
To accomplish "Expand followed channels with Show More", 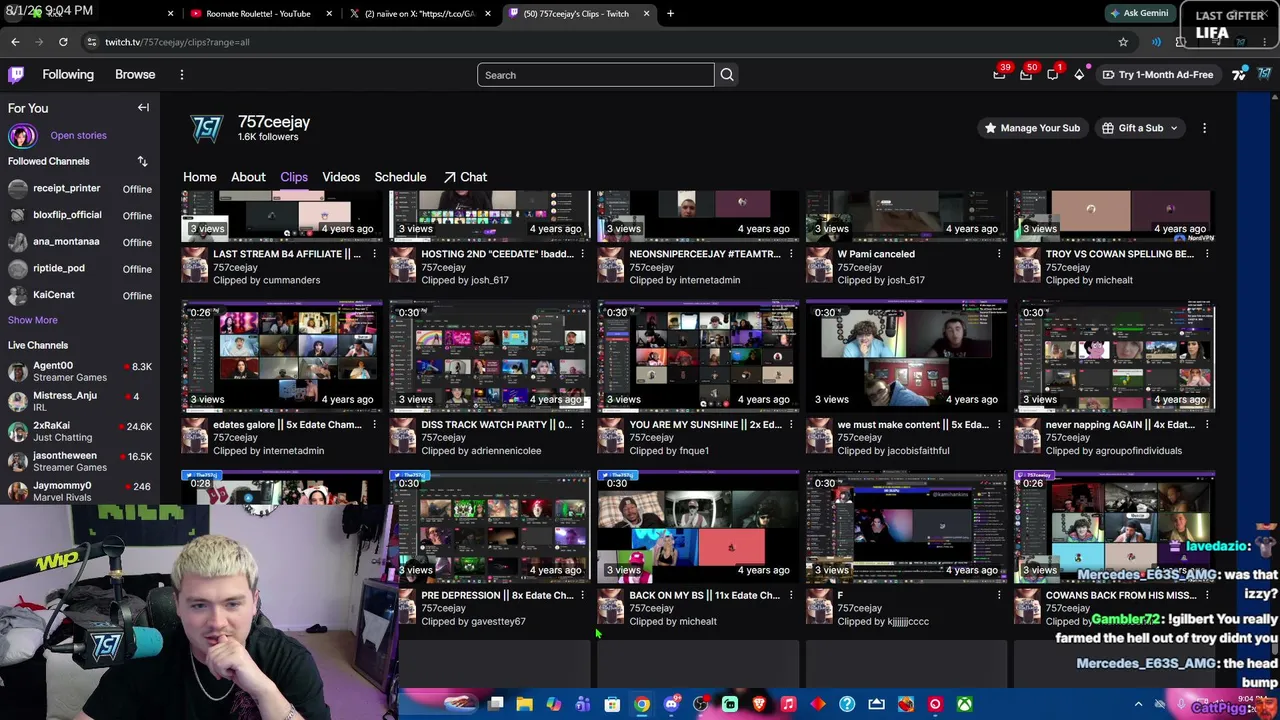I will click(x=33, y=320).
